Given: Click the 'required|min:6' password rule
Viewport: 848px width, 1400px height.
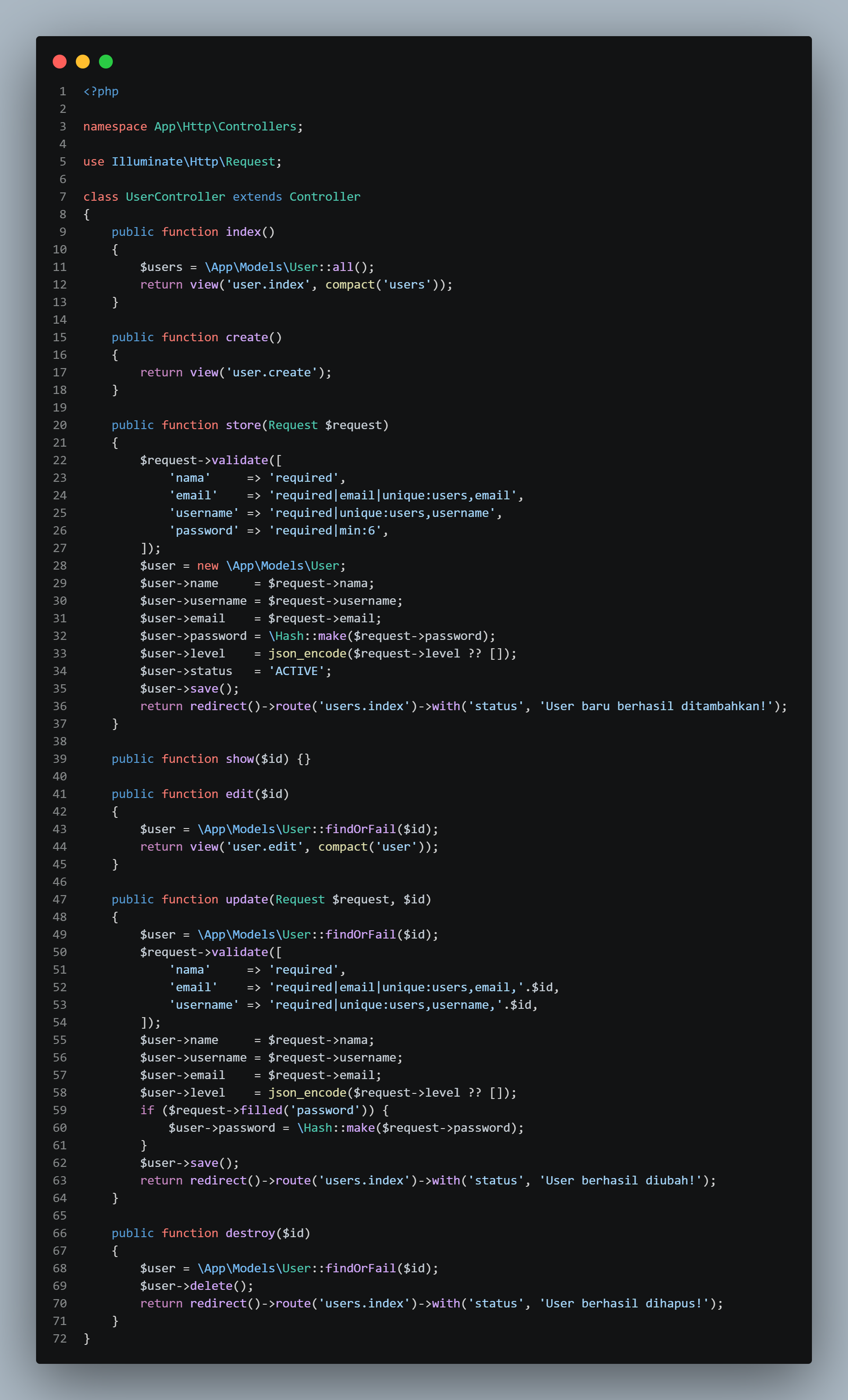Looking at the screenshot, I should coord(325,530).
